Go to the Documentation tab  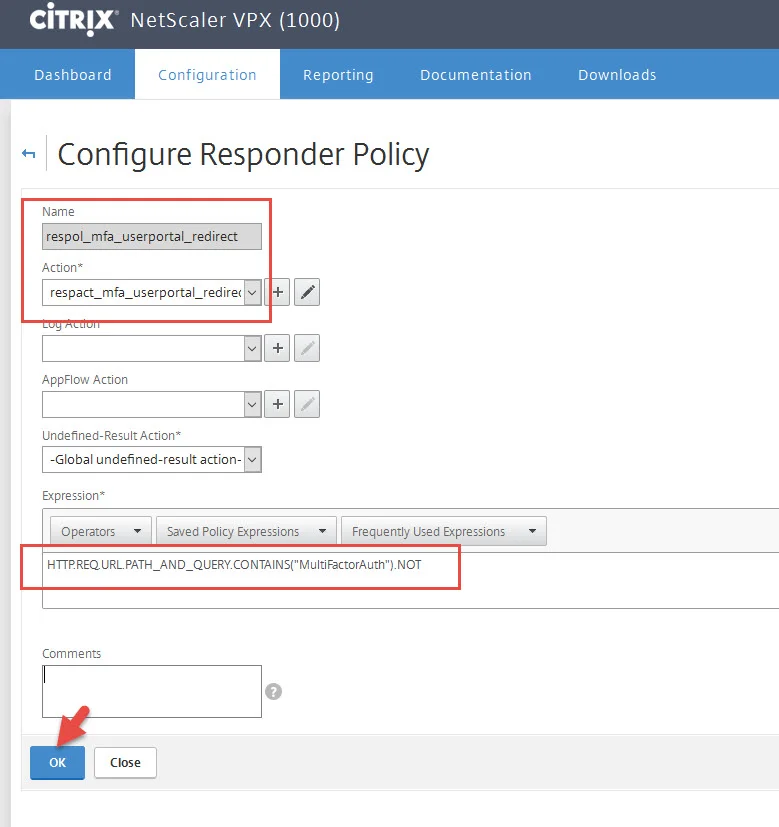pos(476,74)
